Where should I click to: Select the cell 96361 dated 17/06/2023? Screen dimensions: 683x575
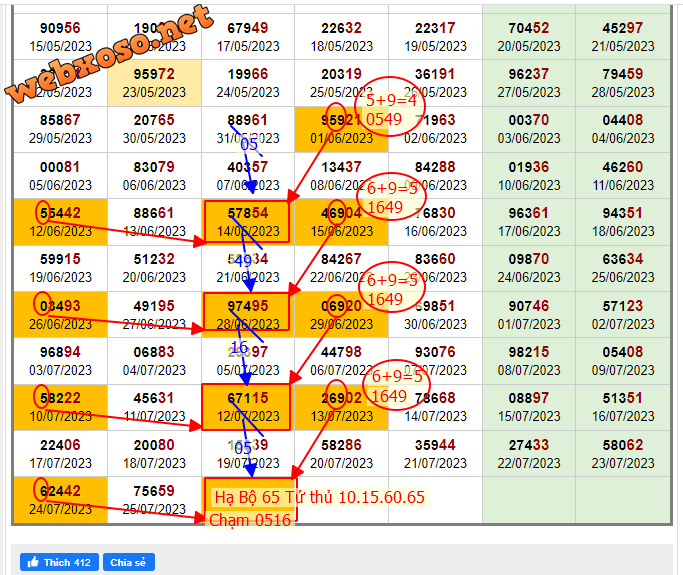pyautogui.click(x=529, y=222)
